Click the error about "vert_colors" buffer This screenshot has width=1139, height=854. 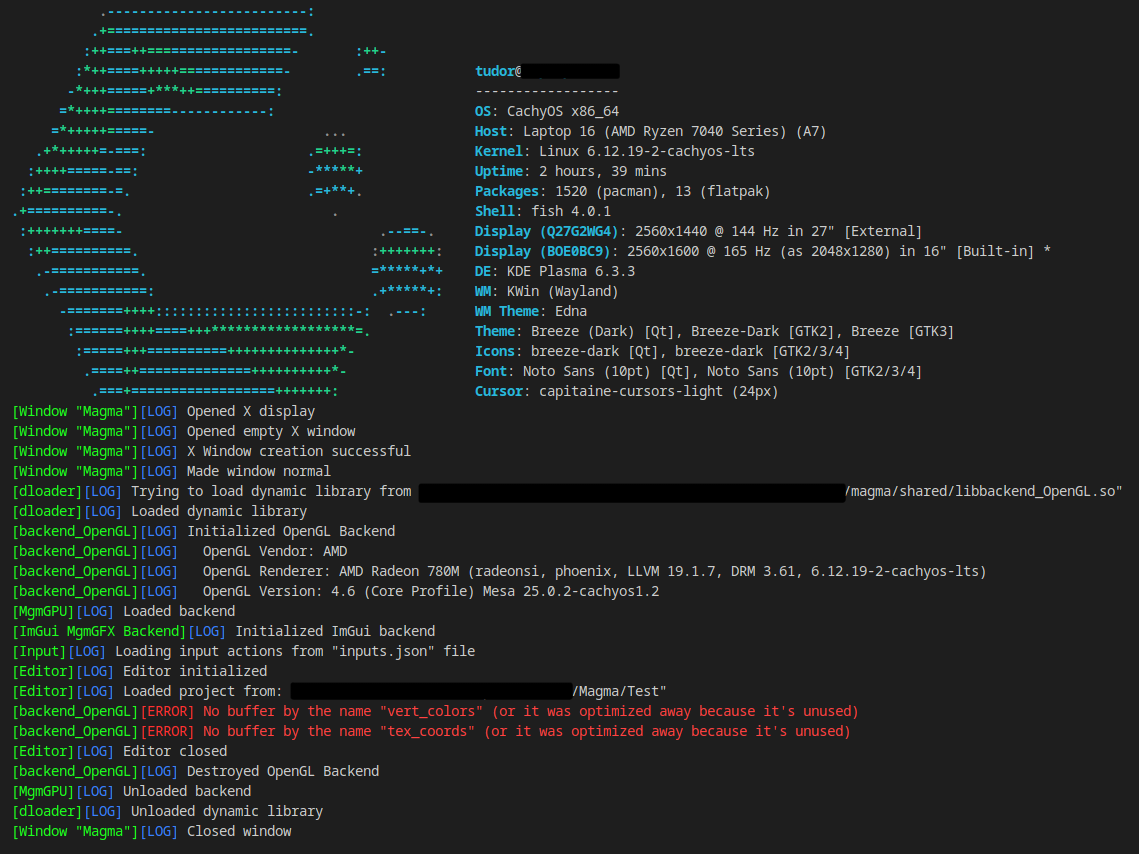point(436,711)
